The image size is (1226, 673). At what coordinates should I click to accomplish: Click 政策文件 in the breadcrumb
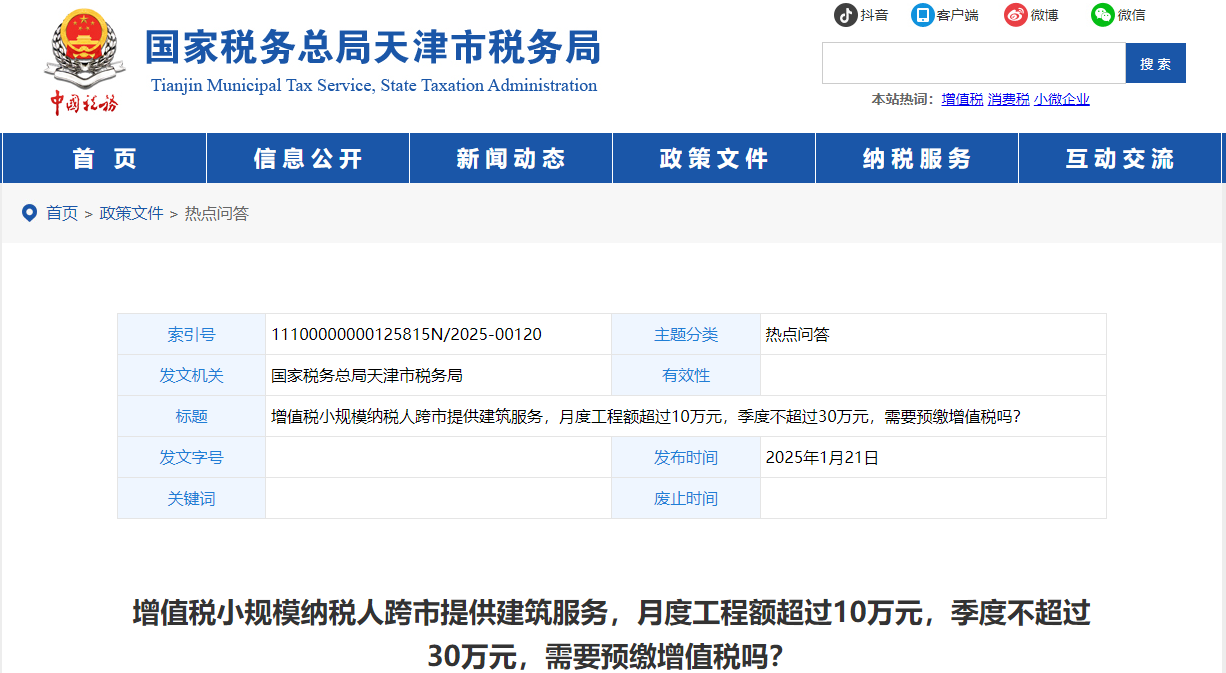click(x=131, y=213)
